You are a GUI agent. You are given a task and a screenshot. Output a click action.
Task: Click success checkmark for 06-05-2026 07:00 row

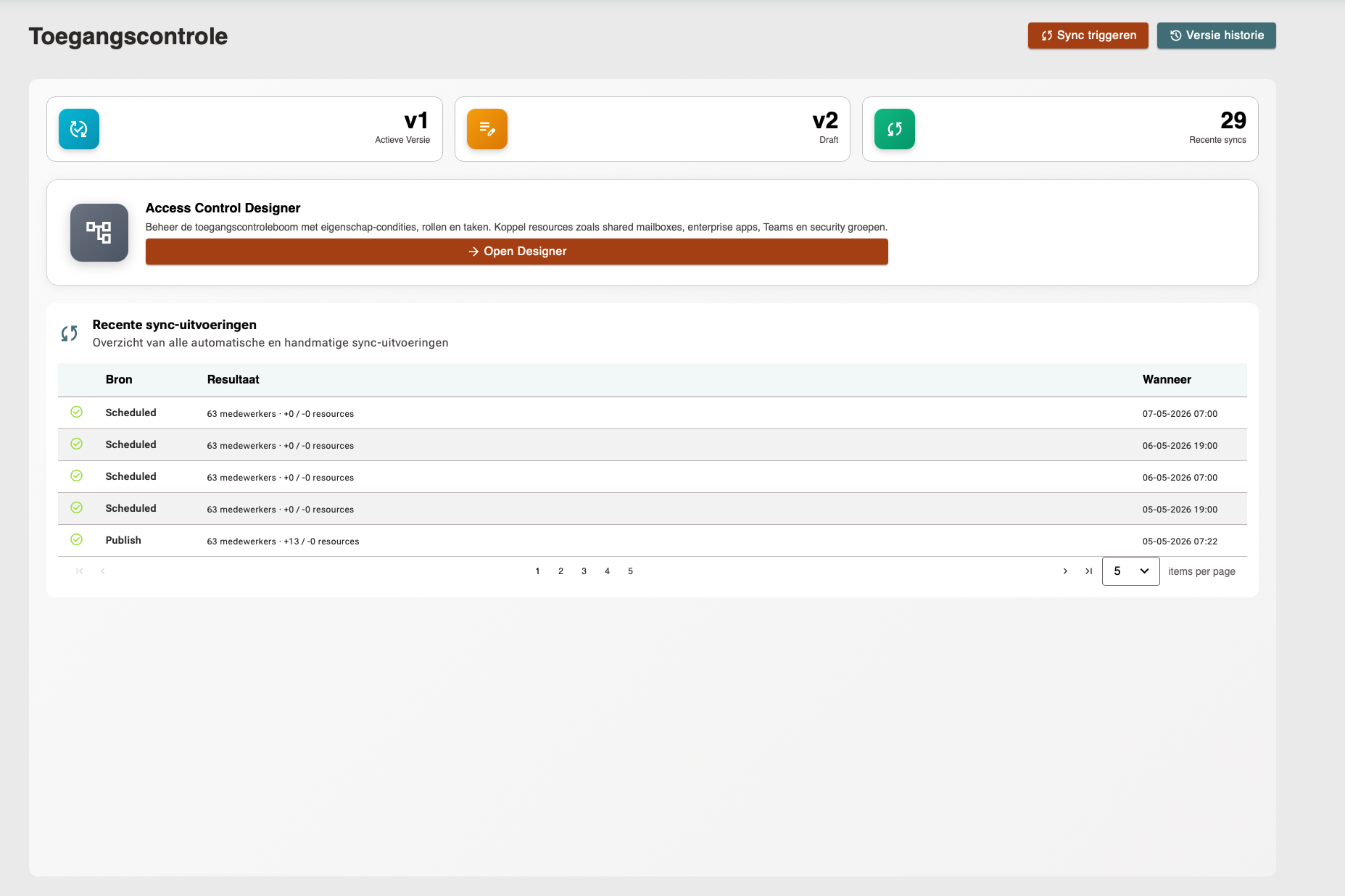pos(77,476)
